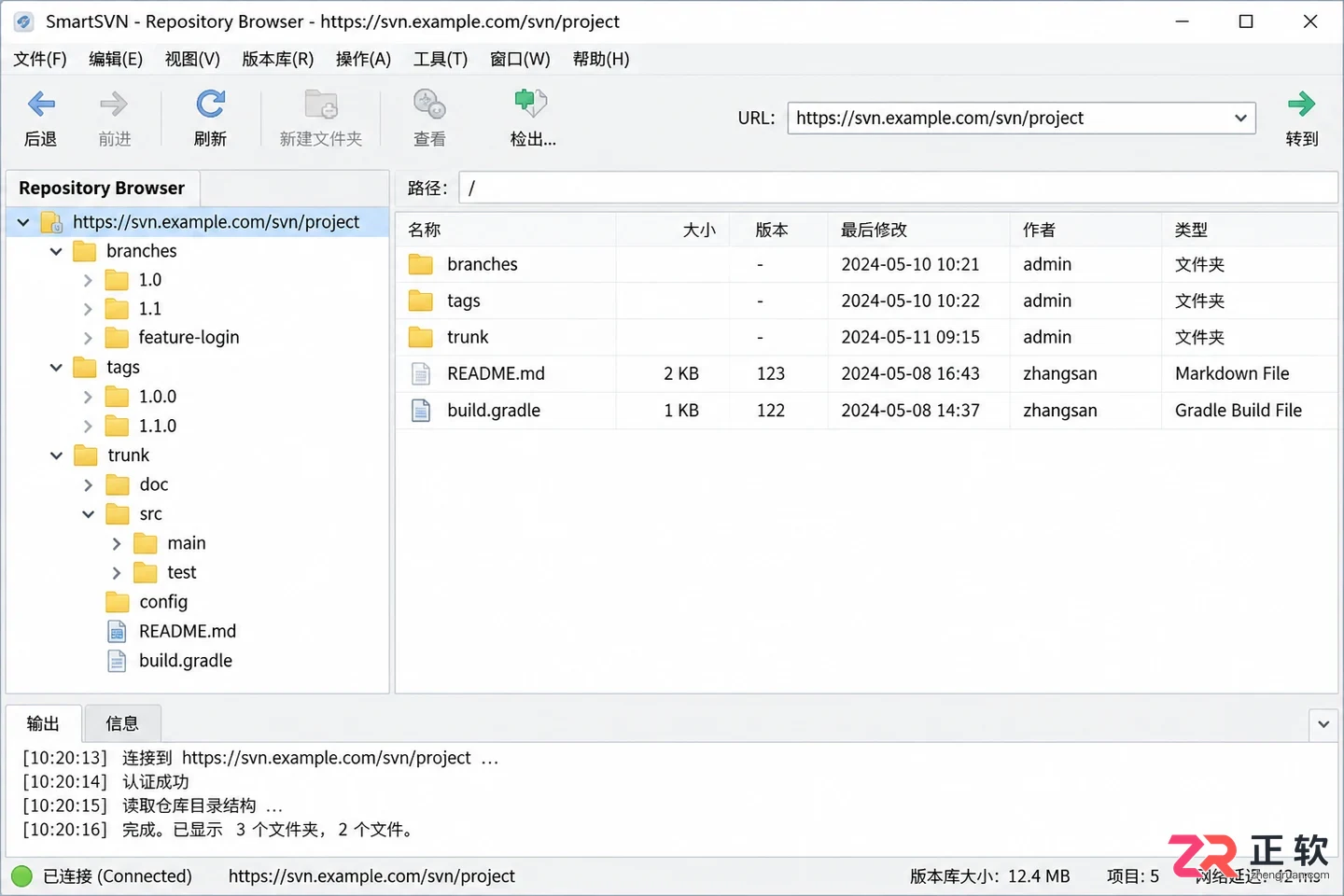Click the green connected status indicator
Screen dimensions: 1344x896
click(21, 875)
